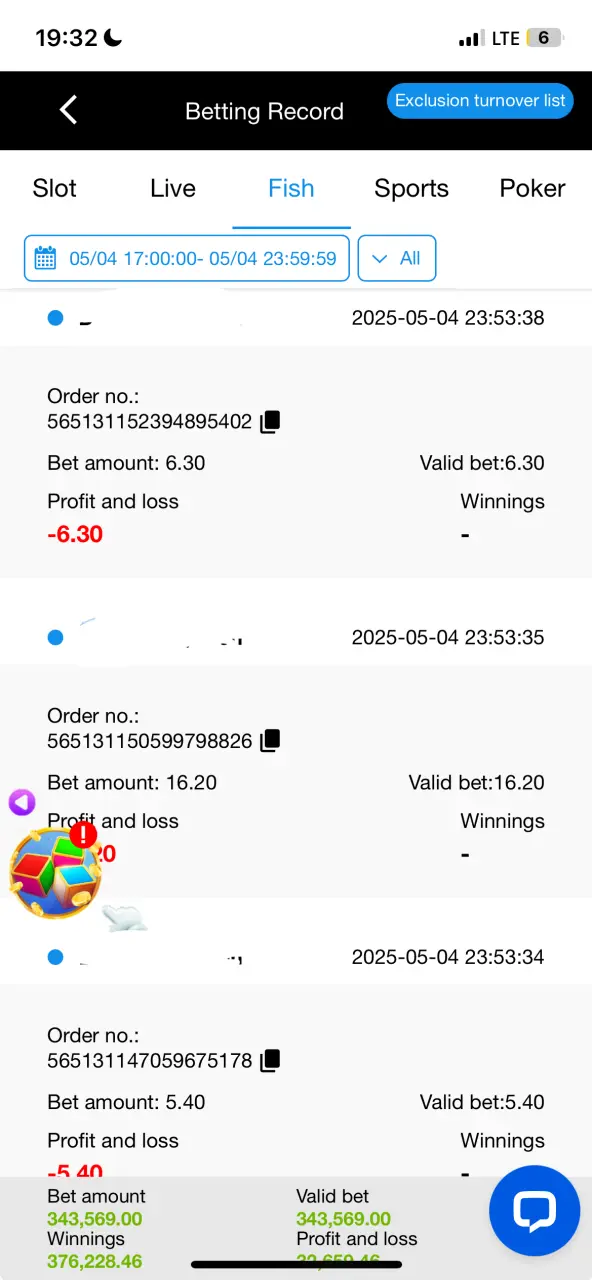Viewport: 592px width, 1280px height.
Task: Select the Sports tab
Action: coord(411,188)
